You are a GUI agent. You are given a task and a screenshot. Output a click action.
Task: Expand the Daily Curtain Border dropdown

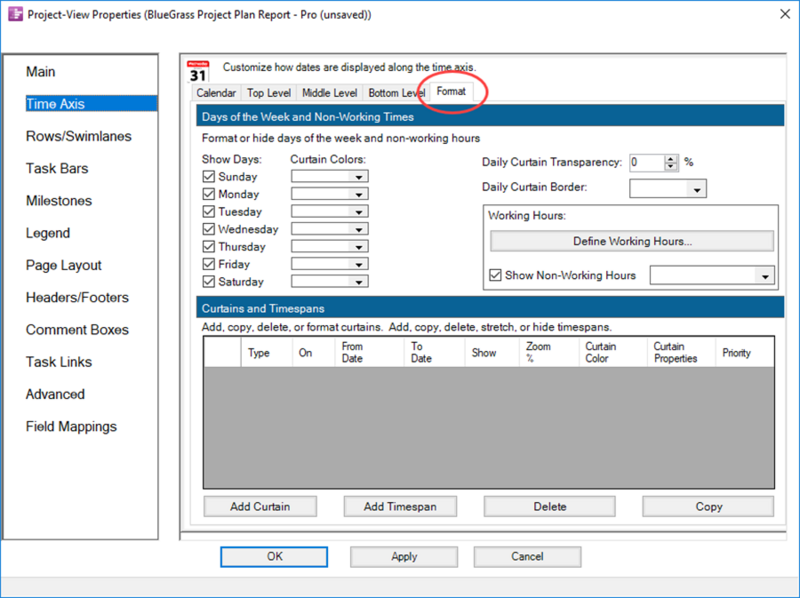668,189
